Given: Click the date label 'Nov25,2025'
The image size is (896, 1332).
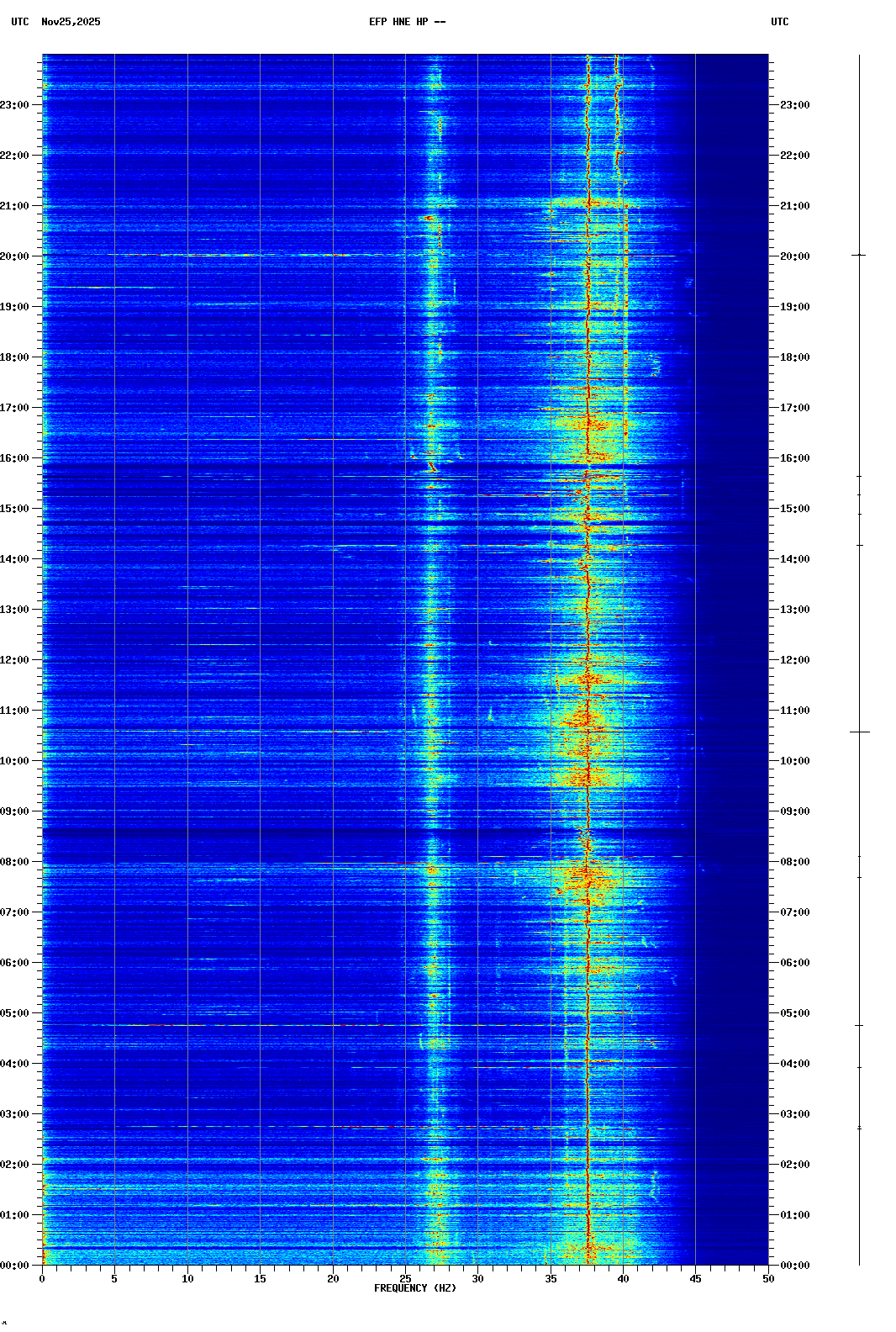Looking at the screenshot, I should (71, 22).
